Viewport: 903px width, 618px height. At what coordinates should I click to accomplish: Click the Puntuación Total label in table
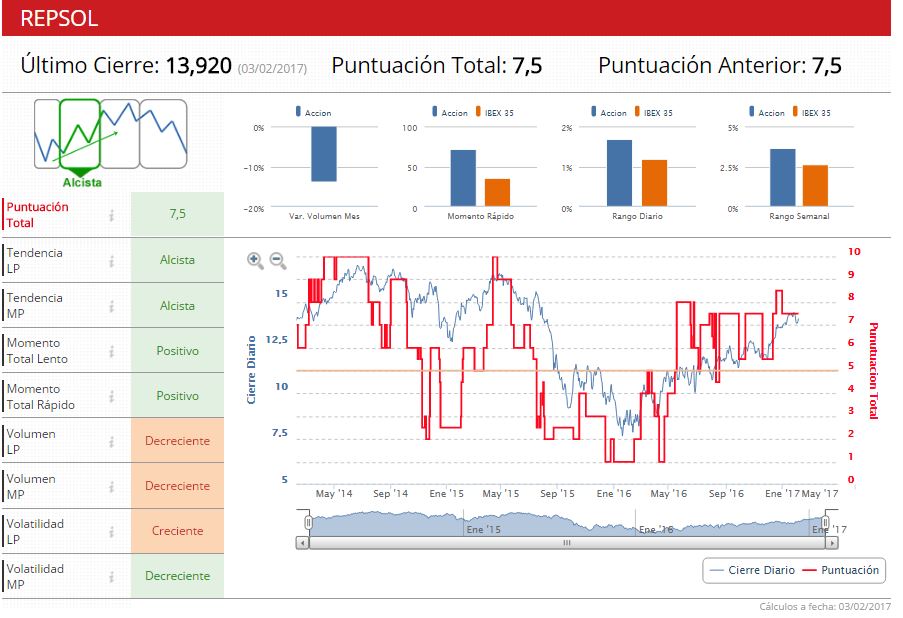click(x=37, y=215)
